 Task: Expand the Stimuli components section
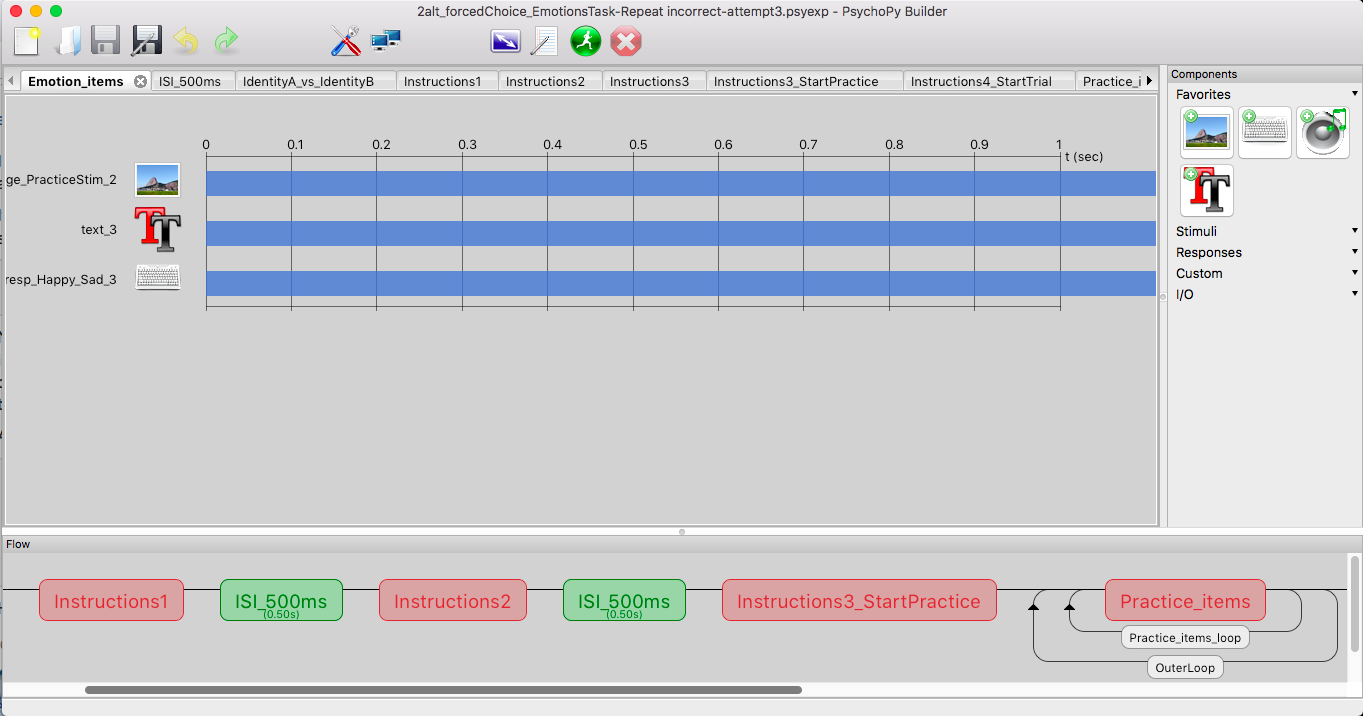click(x=1267, y=231)
